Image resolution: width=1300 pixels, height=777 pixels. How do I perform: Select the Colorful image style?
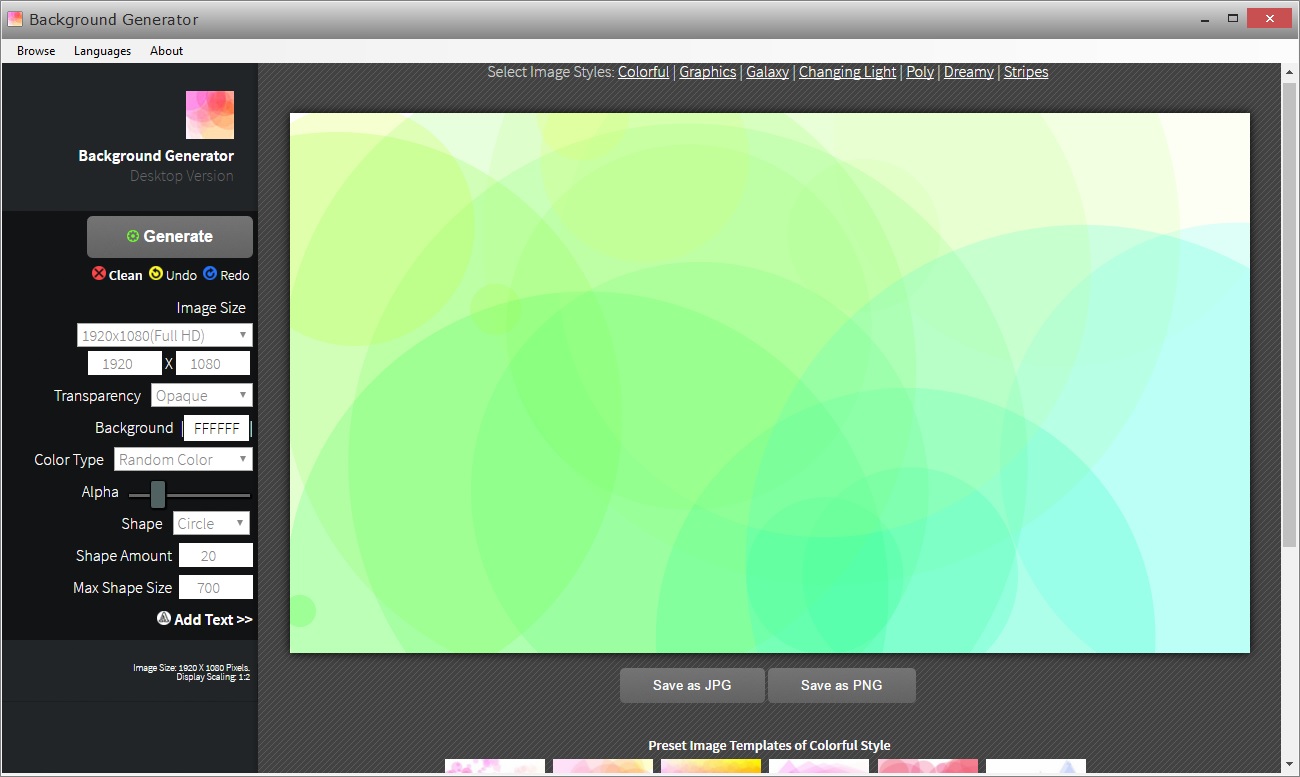point(643,72)
